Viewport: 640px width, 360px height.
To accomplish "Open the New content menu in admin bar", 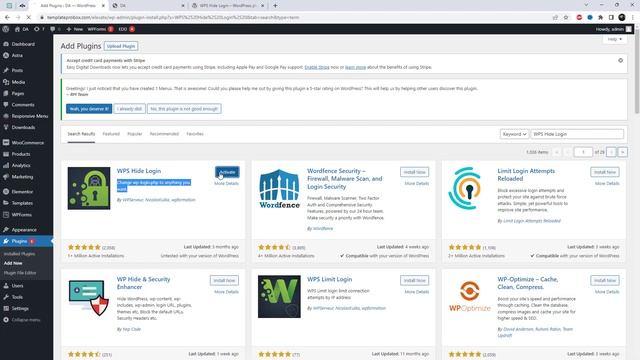I will point(75,29).
